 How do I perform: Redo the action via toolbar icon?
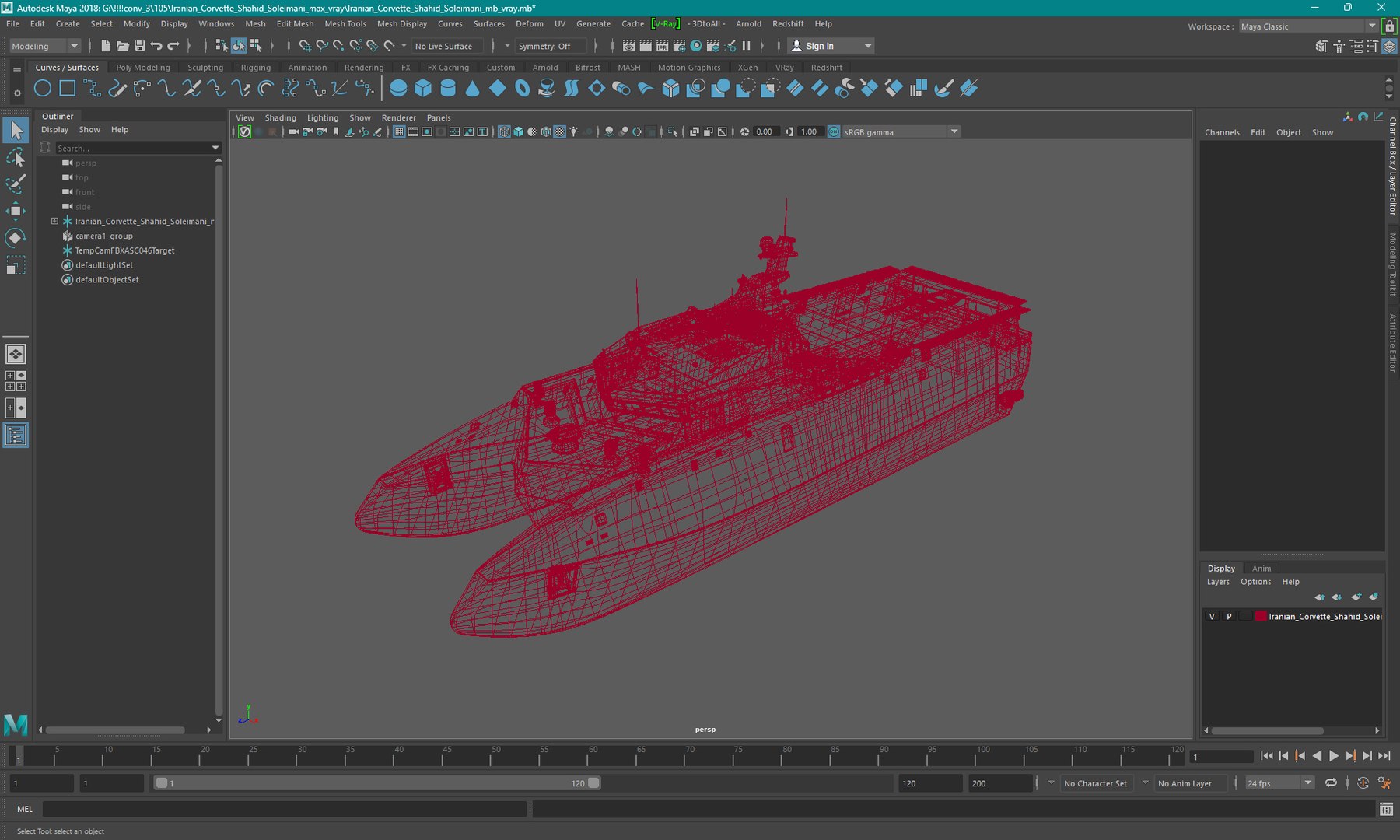173,46
